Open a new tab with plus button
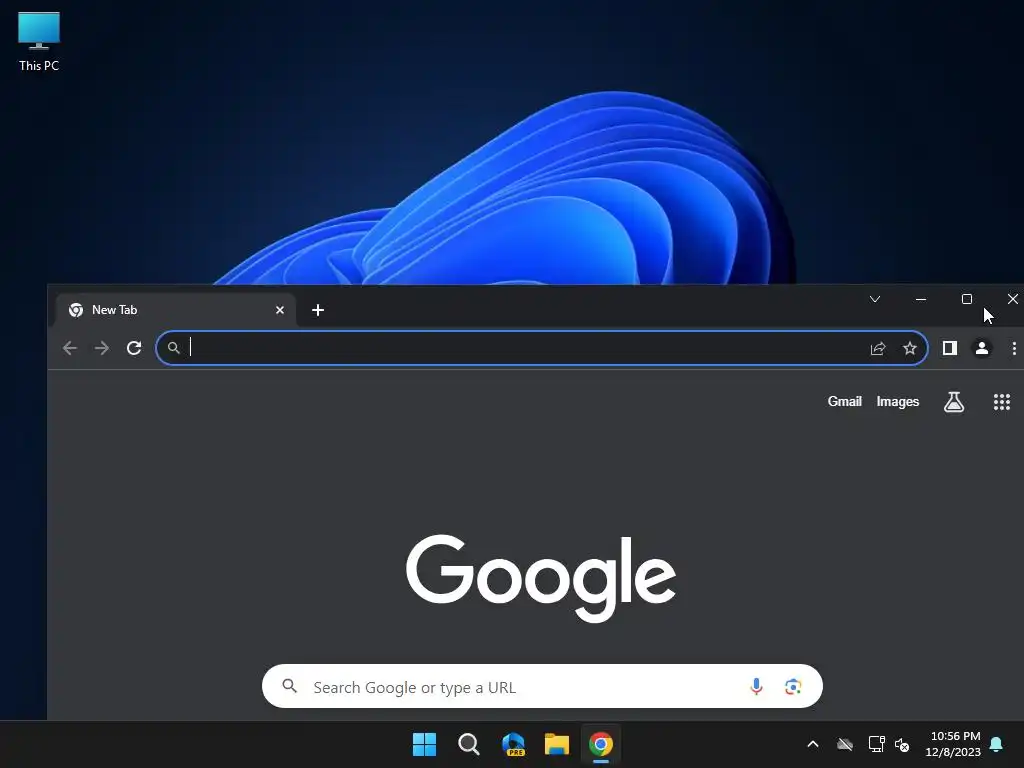 (318, 310)
